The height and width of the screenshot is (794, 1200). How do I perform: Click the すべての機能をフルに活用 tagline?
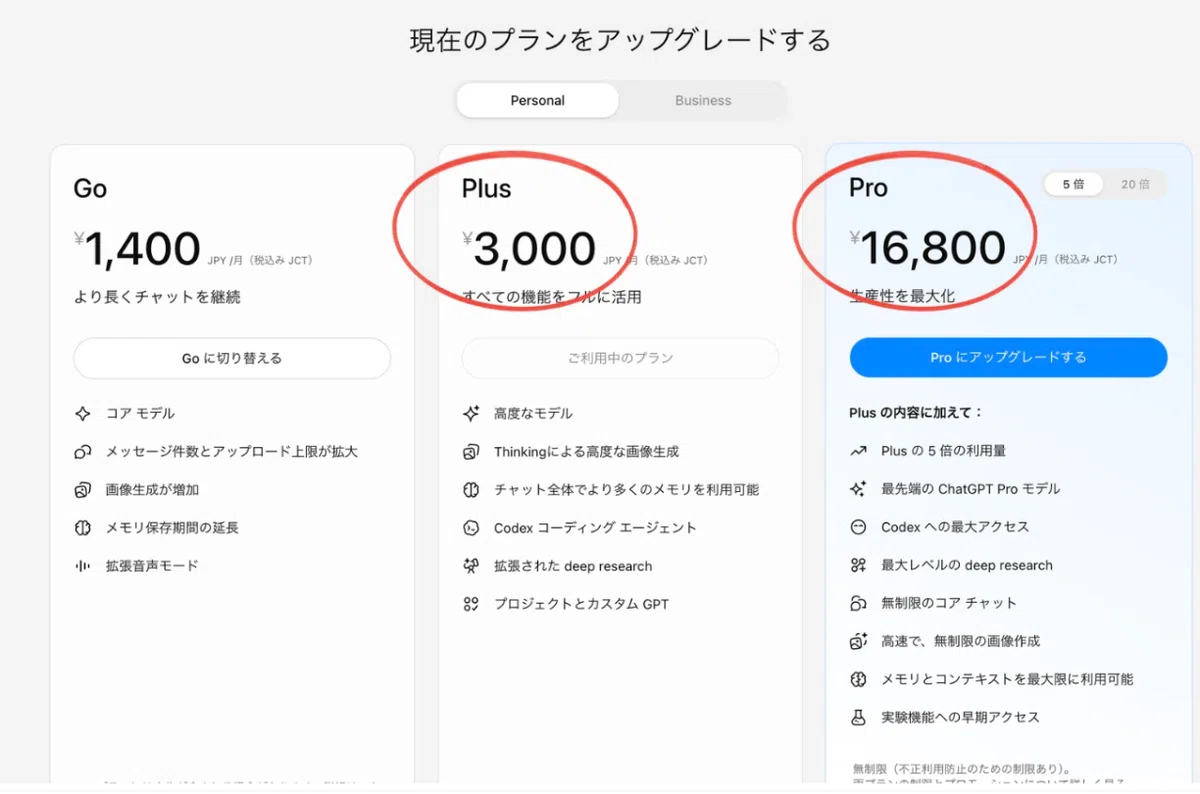coord(551,297)
